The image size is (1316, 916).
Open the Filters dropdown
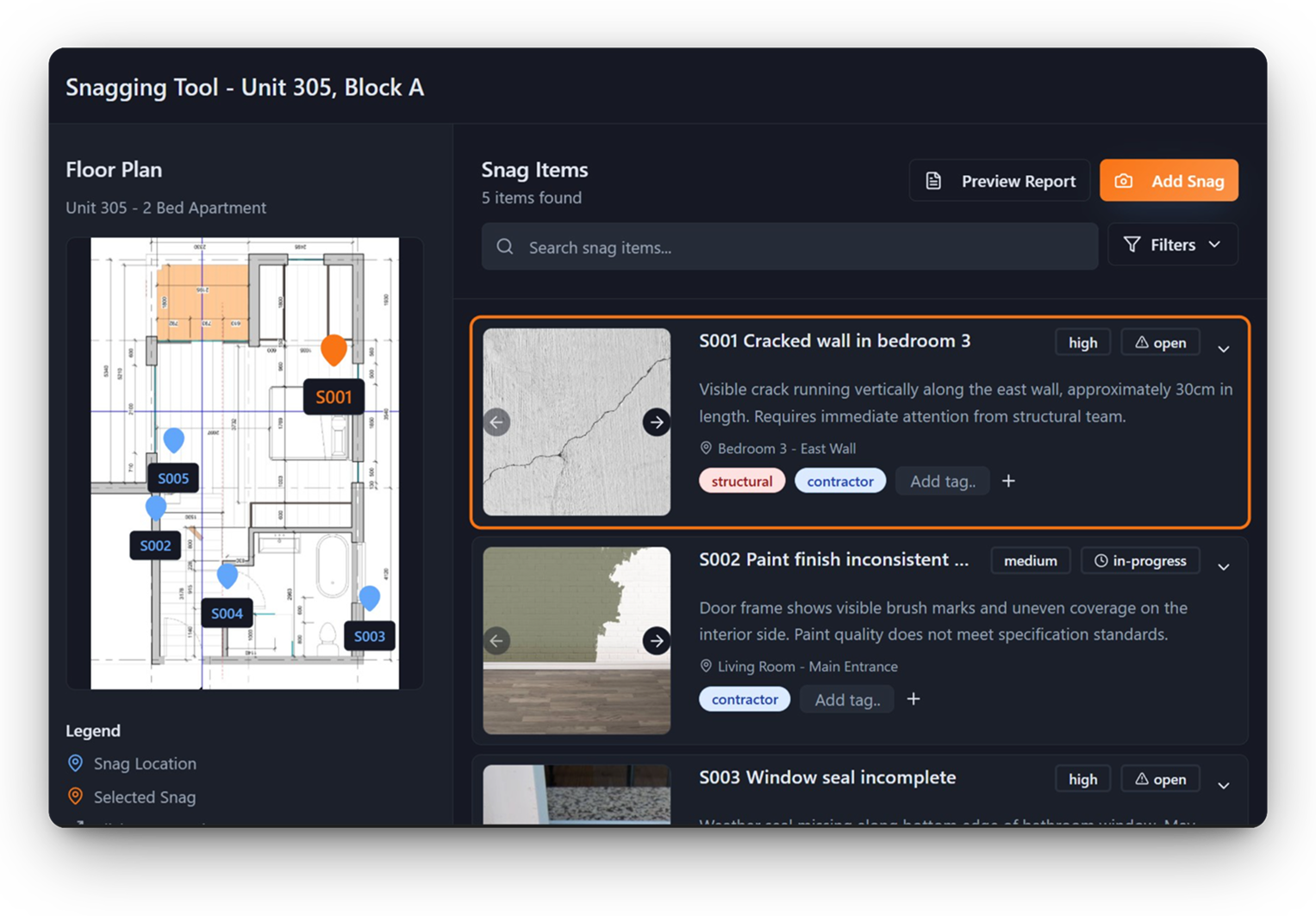[1172, 245]
